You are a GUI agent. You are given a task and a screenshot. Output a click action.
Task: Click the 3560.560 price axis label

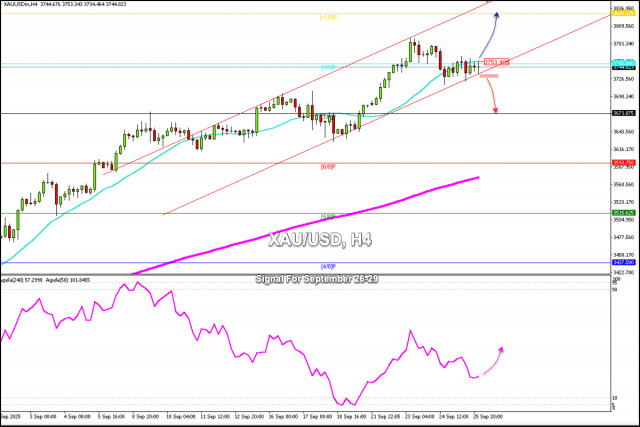(623, 184)
